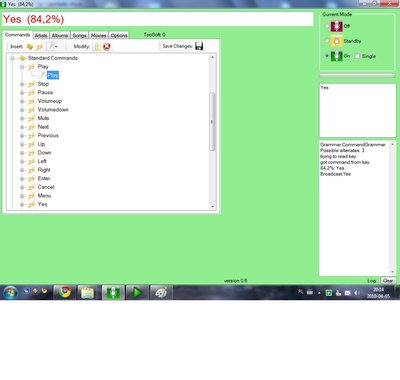Click command tree scroll down arrow

(x=212, y=207)
